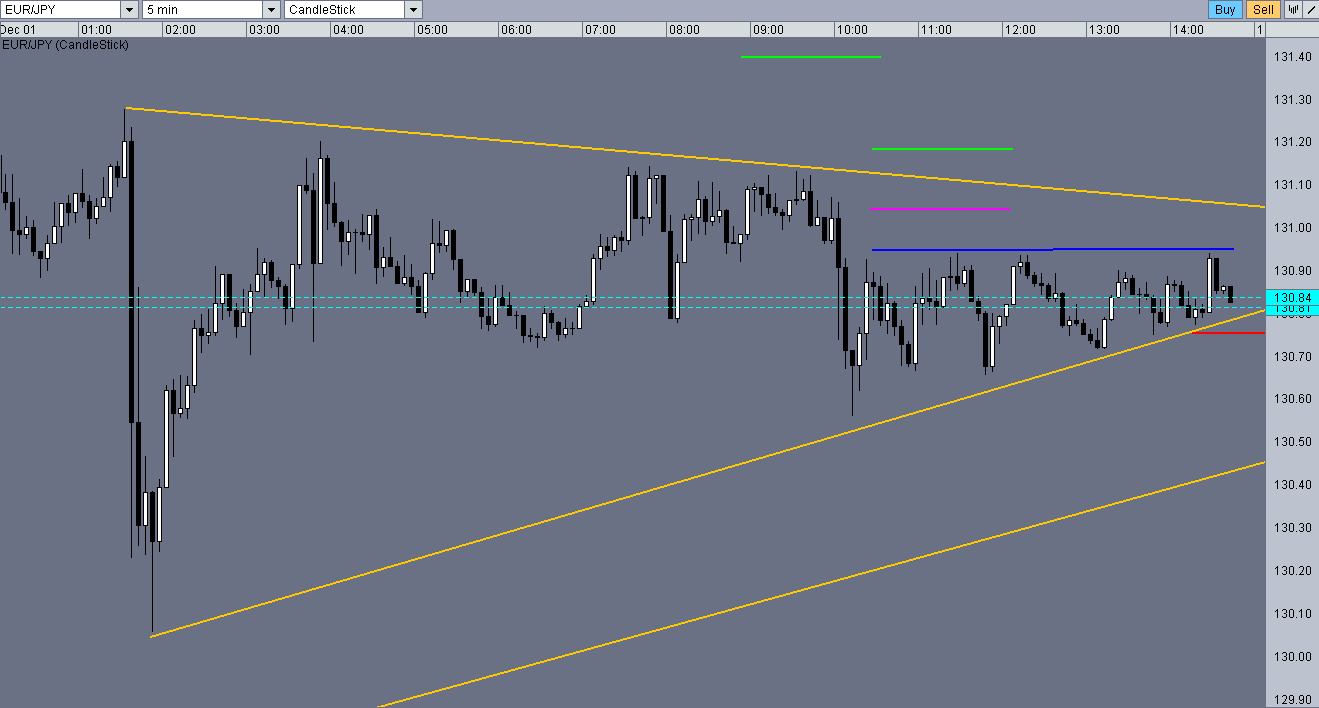1319x708 pixels.
Task: Click the 04:00 time axis label
Action: pyautogui.click(x=349, y=30)
